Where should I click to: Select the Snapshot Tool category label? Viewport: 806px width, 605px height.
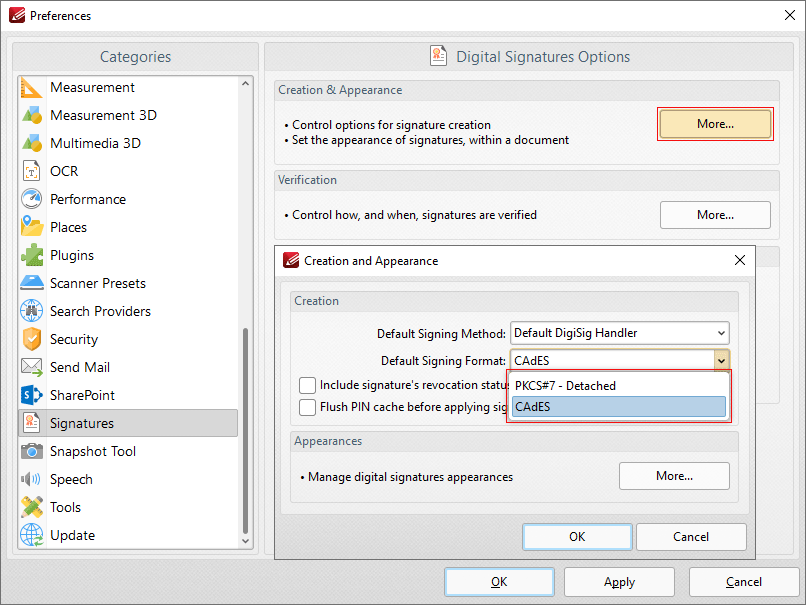[x=93, y=451]
